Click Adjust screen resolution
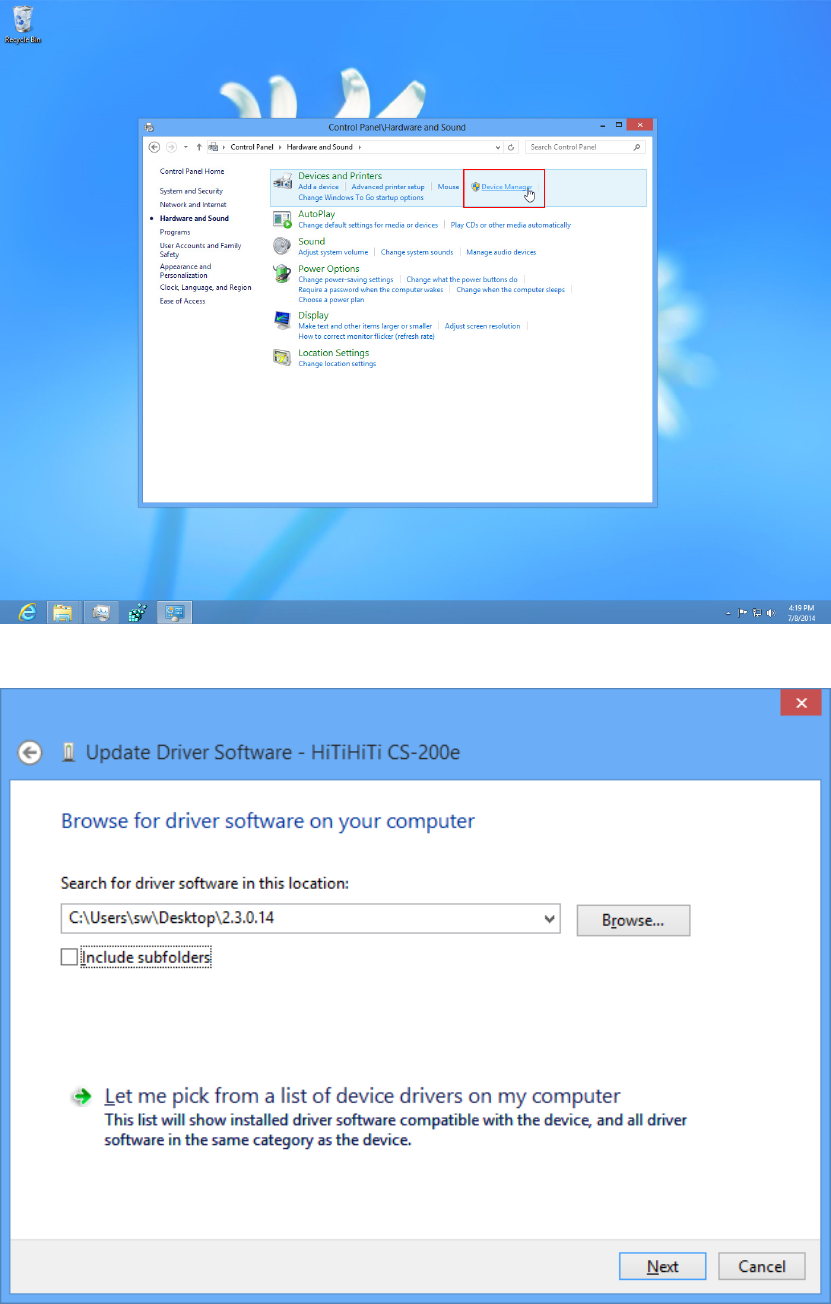 pos(483,326)
